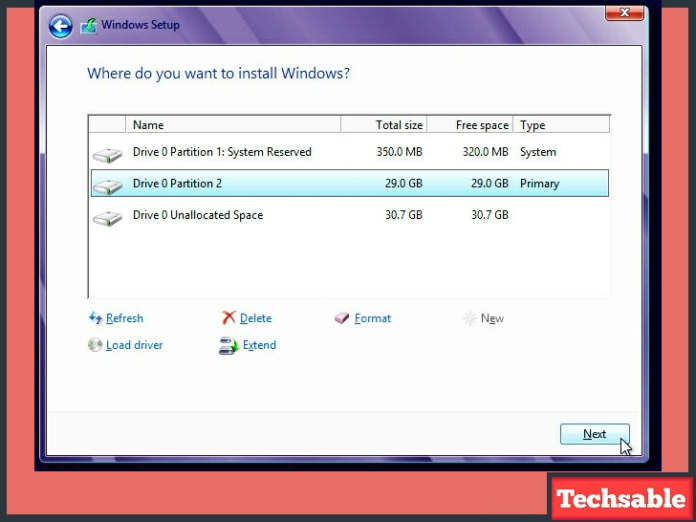Proceed with the Next button

click(x=594, y=434)
